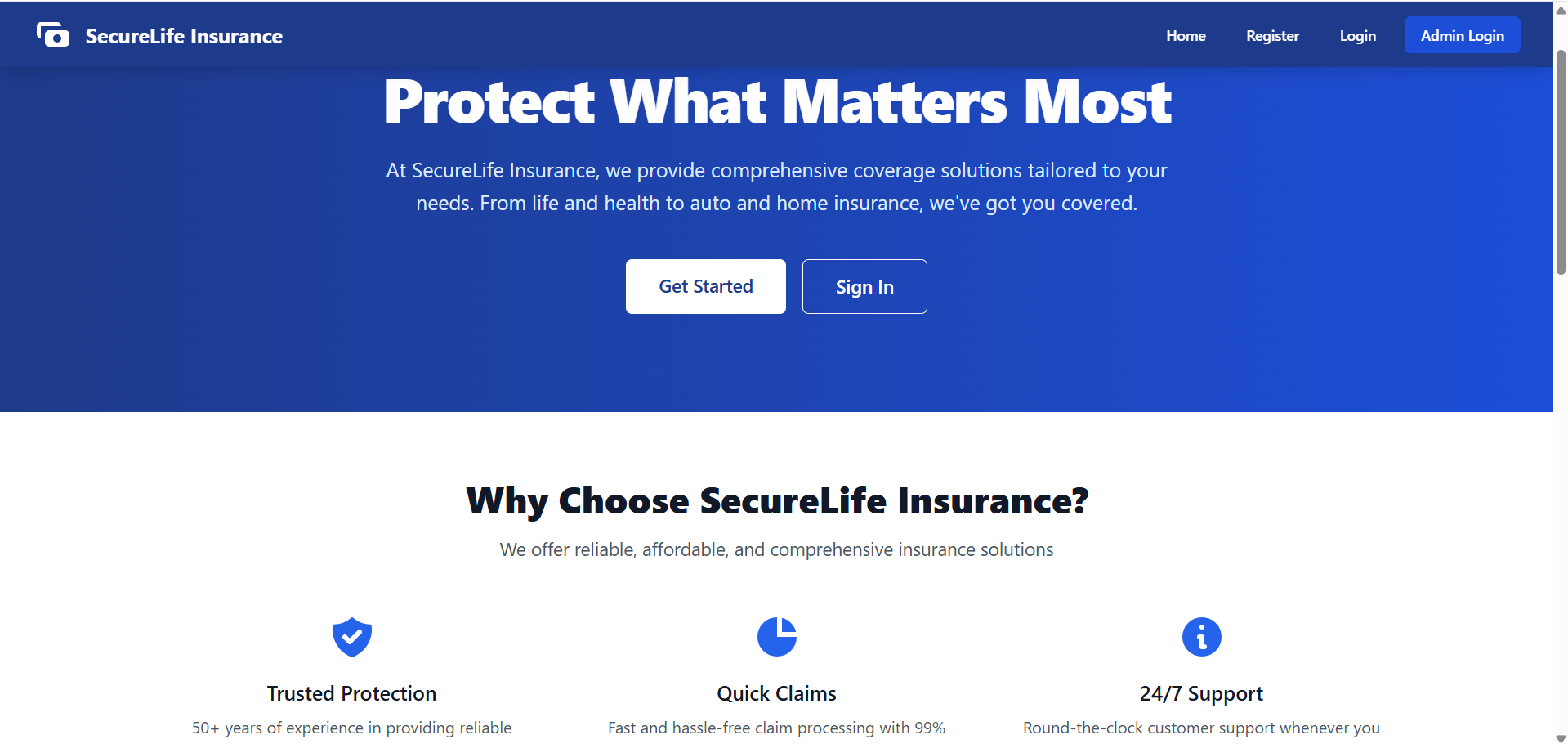This screenshot has height=744, width=1568.
Task: Click the Trusted Protection heading
Action: (x=351, y=692)
